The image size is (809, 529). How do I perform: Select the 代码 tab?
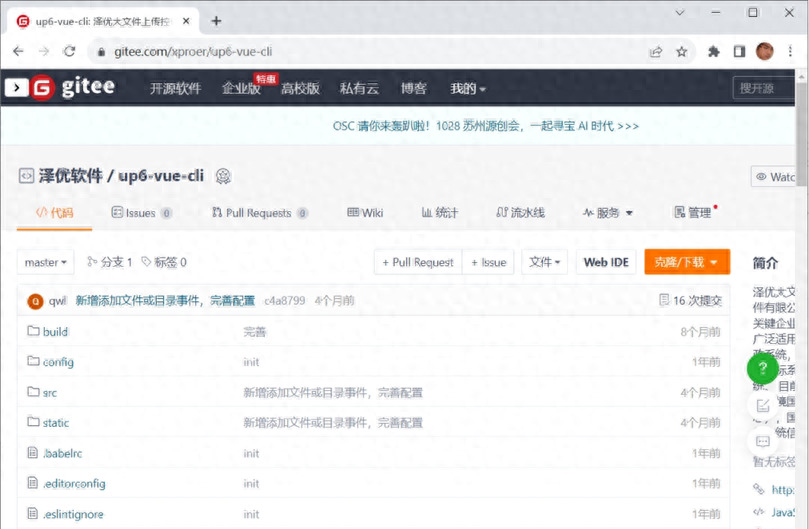(x=55, y=213)
